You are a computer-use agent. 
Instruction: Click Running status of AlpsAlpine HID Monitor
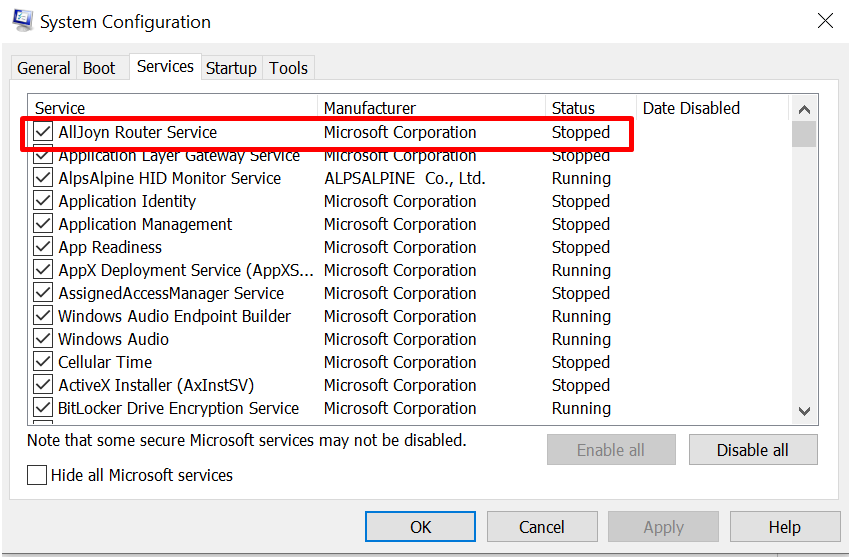581,178
